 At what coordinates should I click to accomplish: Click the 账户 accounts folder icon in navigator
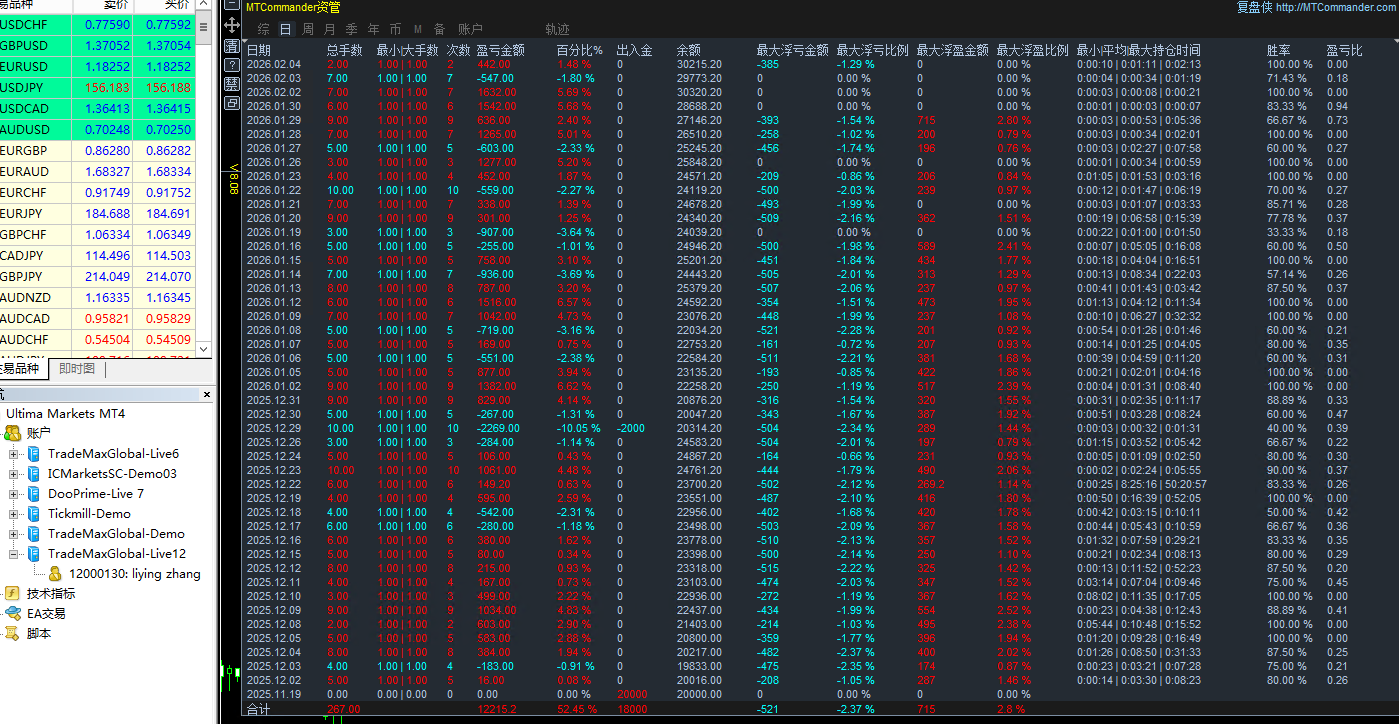click(12, 433)
